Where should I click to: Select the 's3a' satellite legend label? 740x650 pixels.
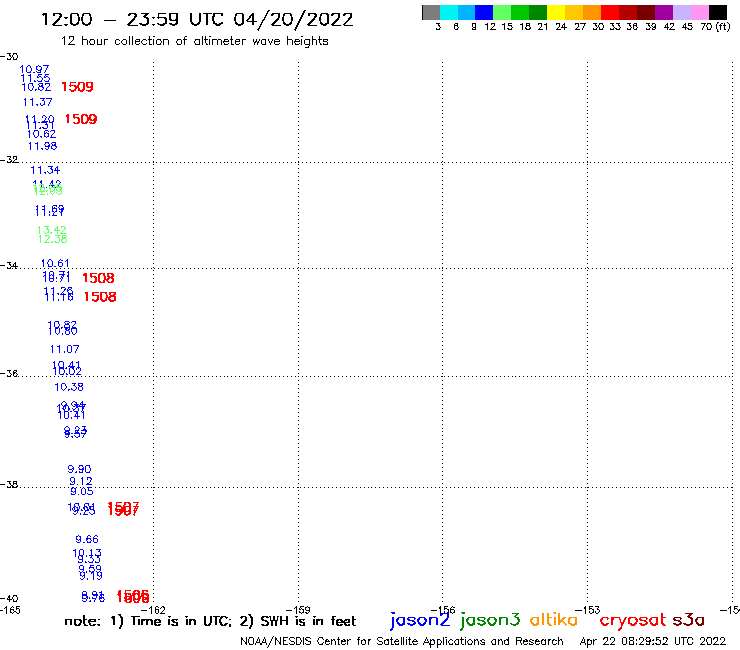pos(689,620)
